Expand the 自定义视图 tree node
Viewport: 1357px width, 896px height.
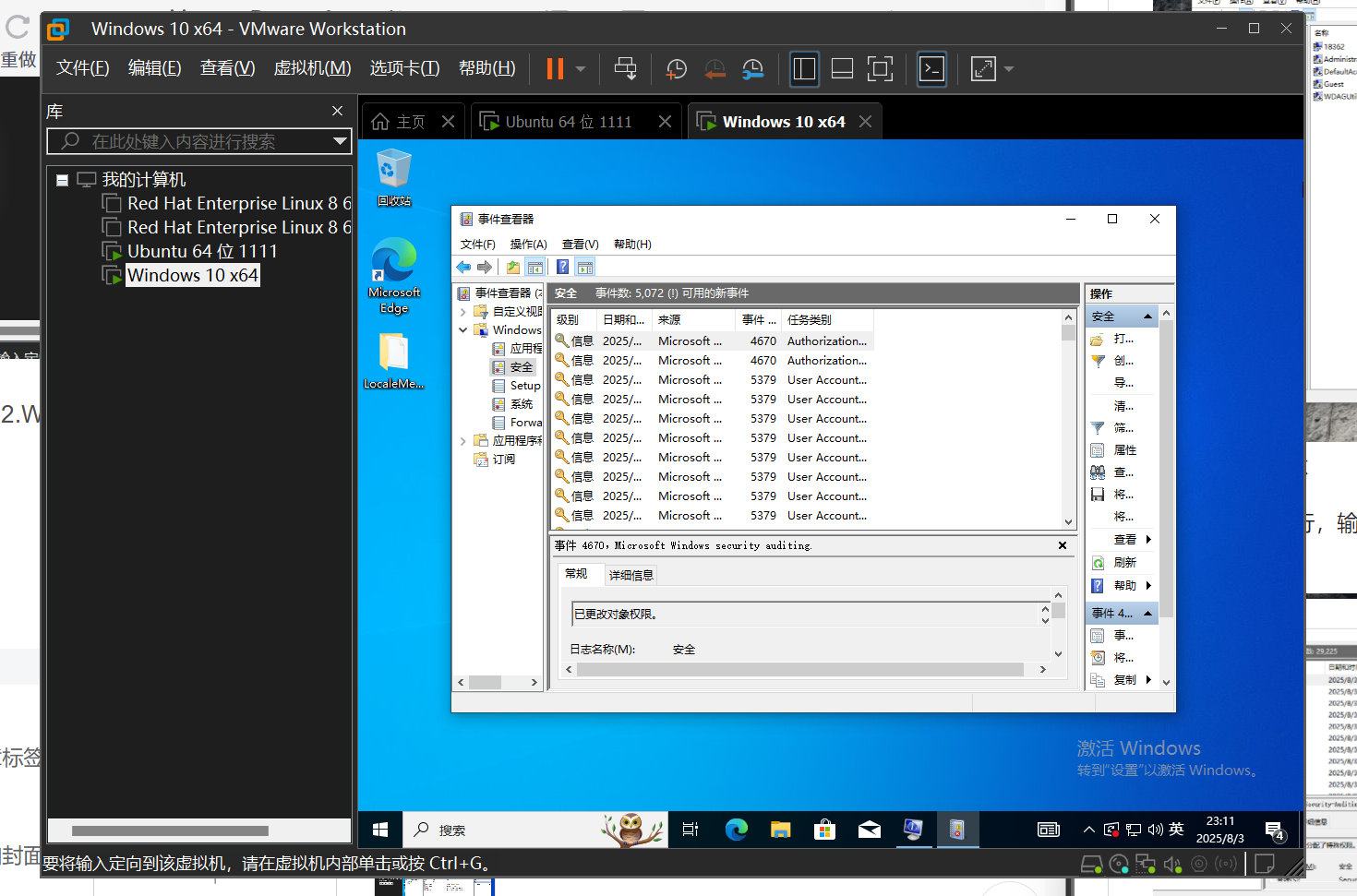(463, 312)
